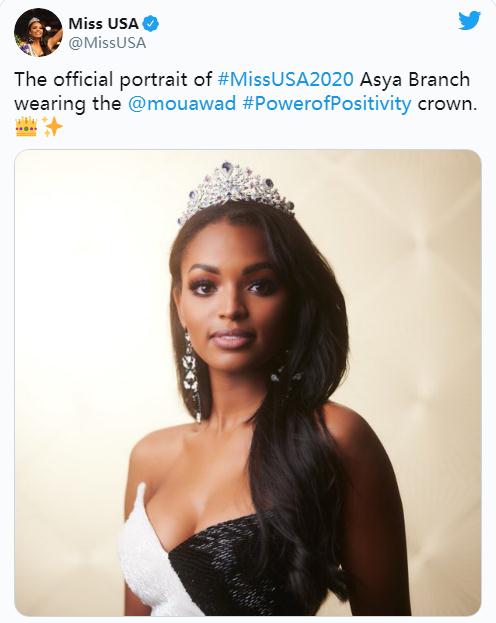Open the Miss USA display name
The height and width of the screenshot is (623, 496).
(x=103, y=24)
